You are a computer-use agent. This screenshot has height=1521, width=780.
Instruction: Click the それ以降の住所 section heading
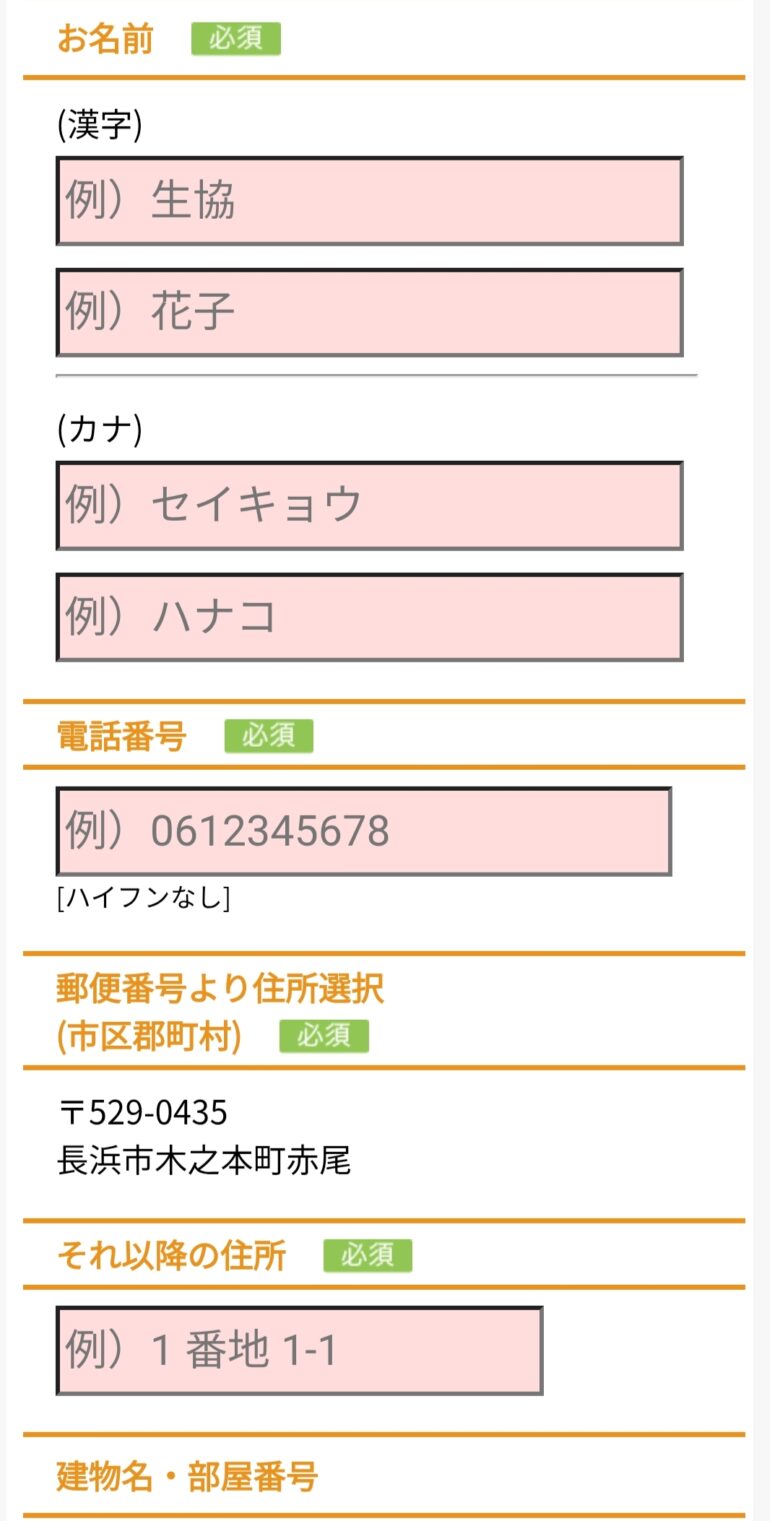tap(172, 1255)
